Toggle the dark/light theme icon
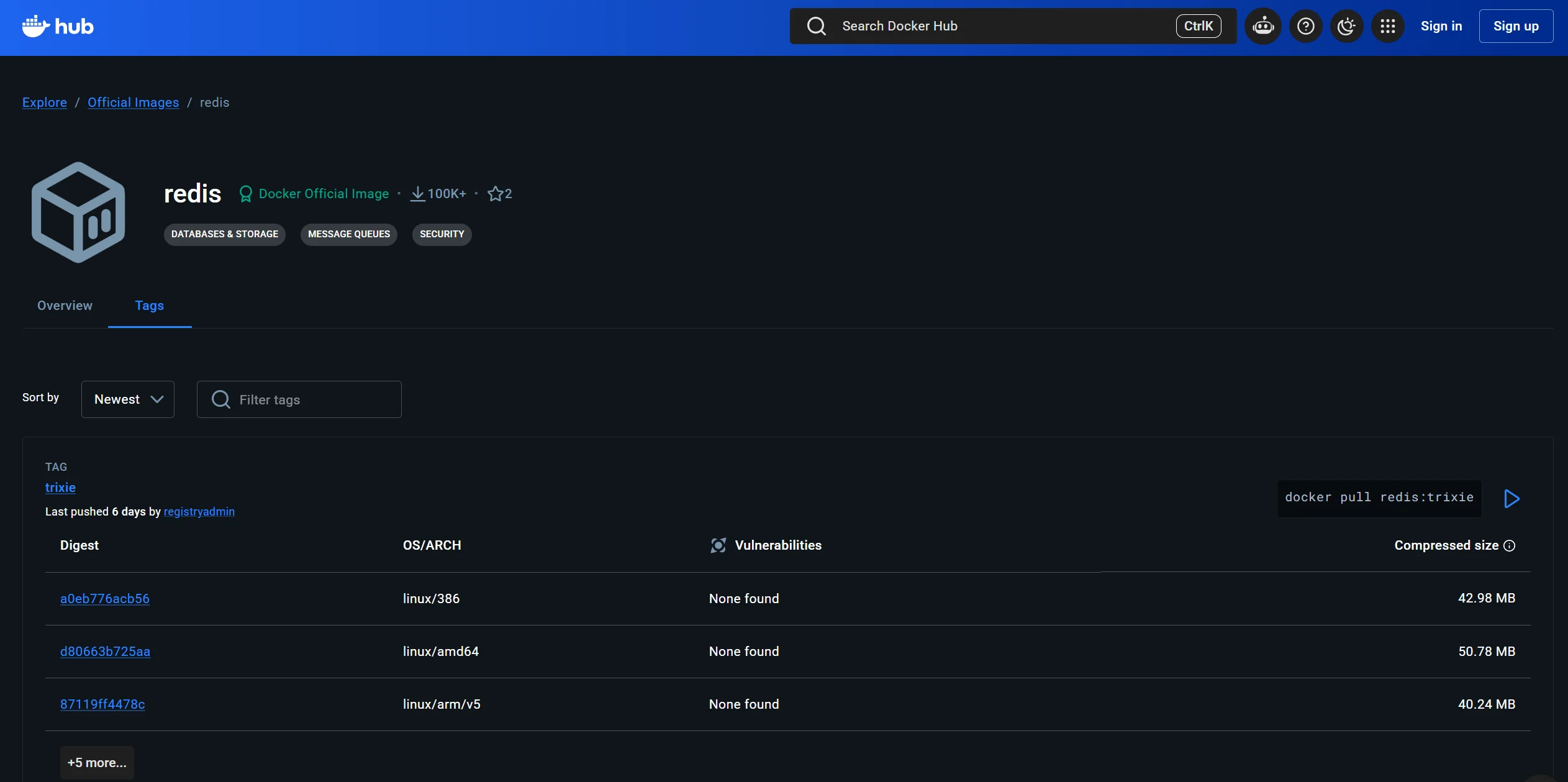 [1346, 26]
